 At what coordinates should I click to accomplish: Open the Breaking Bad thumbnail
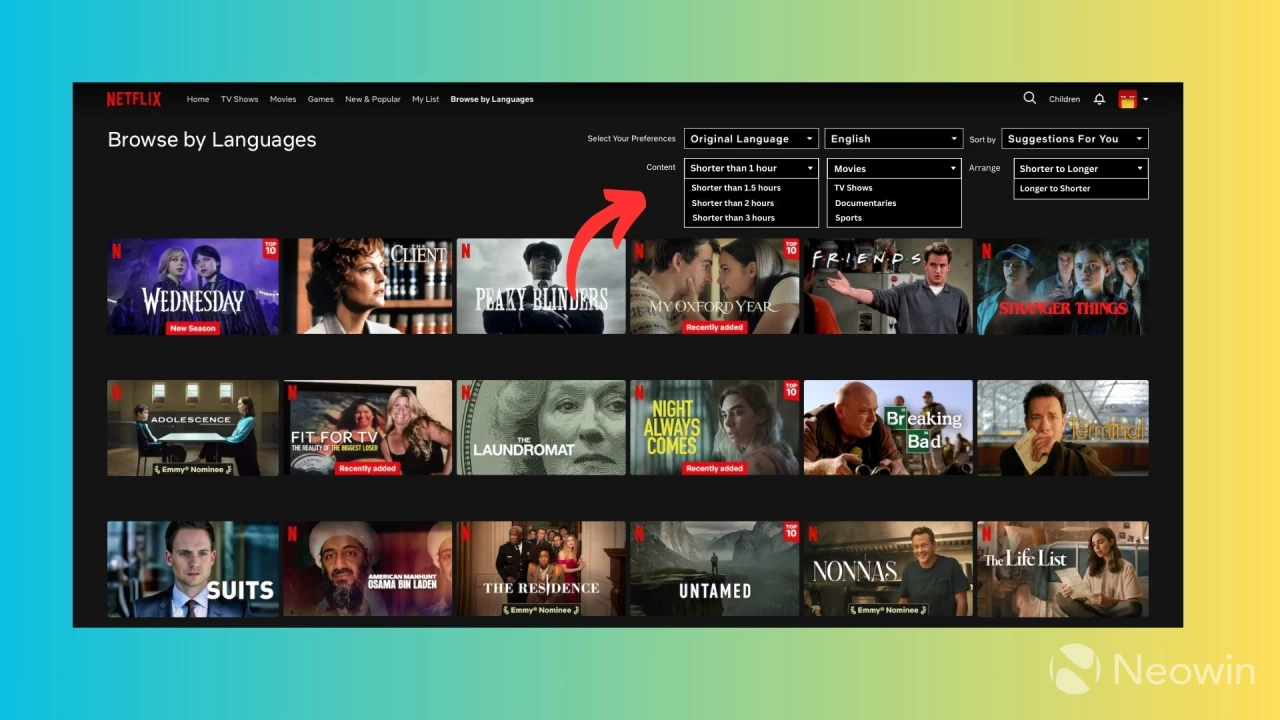click(888, 427)
